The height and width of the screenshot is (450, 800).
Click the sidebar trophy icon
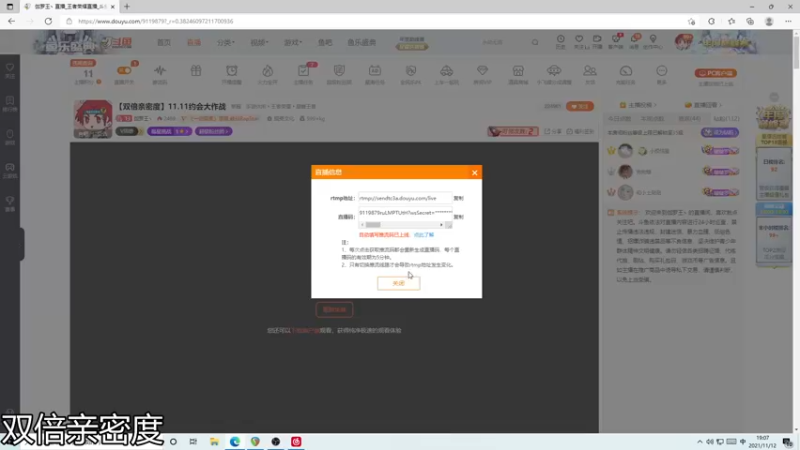(10, 203)
